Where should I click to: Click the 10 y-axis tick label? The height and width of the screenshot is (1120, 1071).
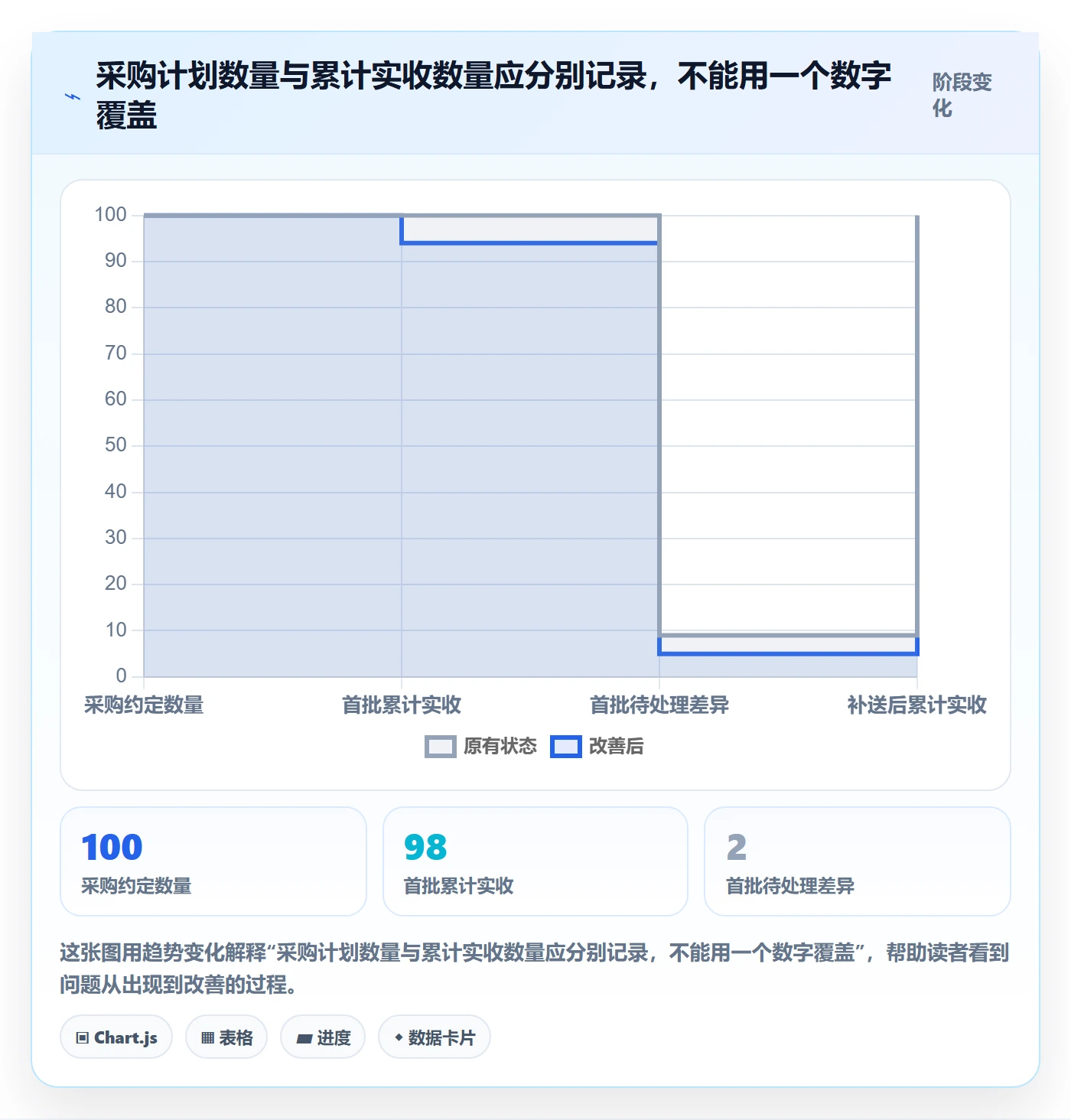click(116, 630)
